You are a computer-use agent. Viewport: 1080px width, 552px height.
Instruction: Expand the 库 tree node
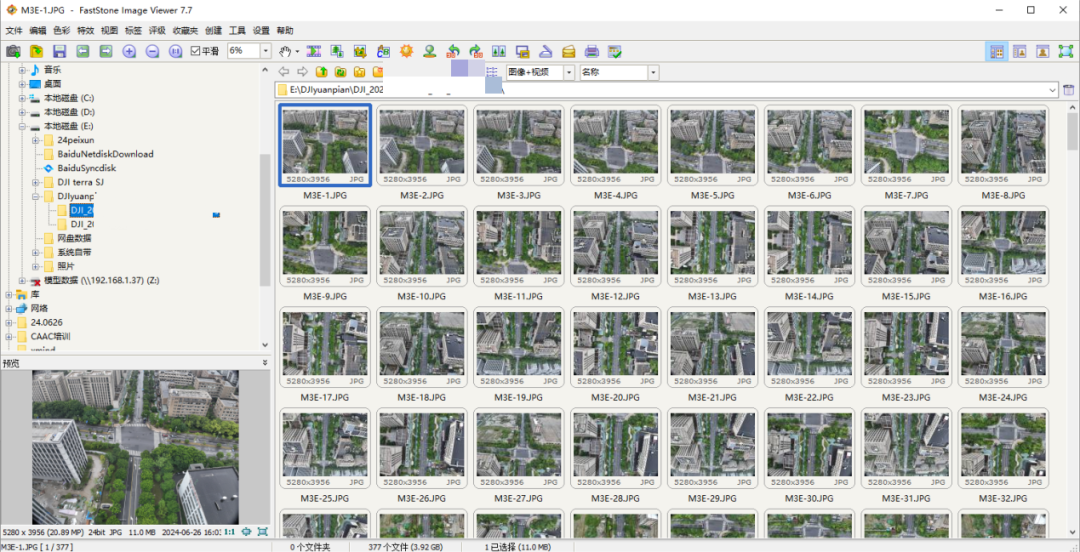[x=8, y=294]
